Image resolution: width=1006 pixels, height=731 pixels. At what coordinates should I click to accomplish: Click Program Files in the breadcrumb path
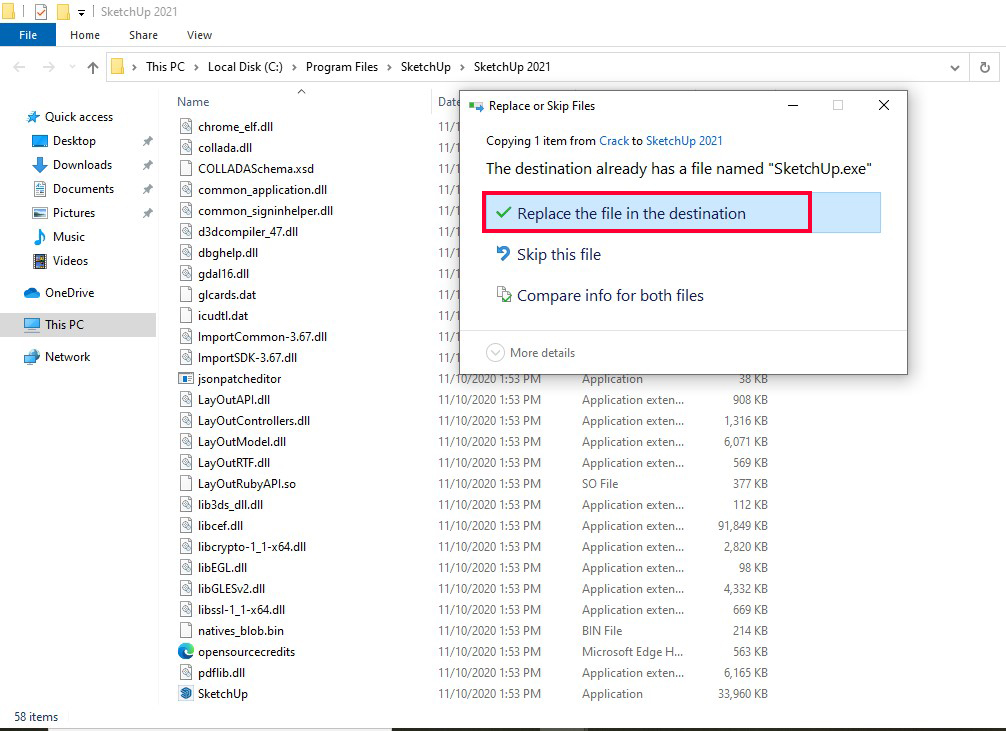342,67
